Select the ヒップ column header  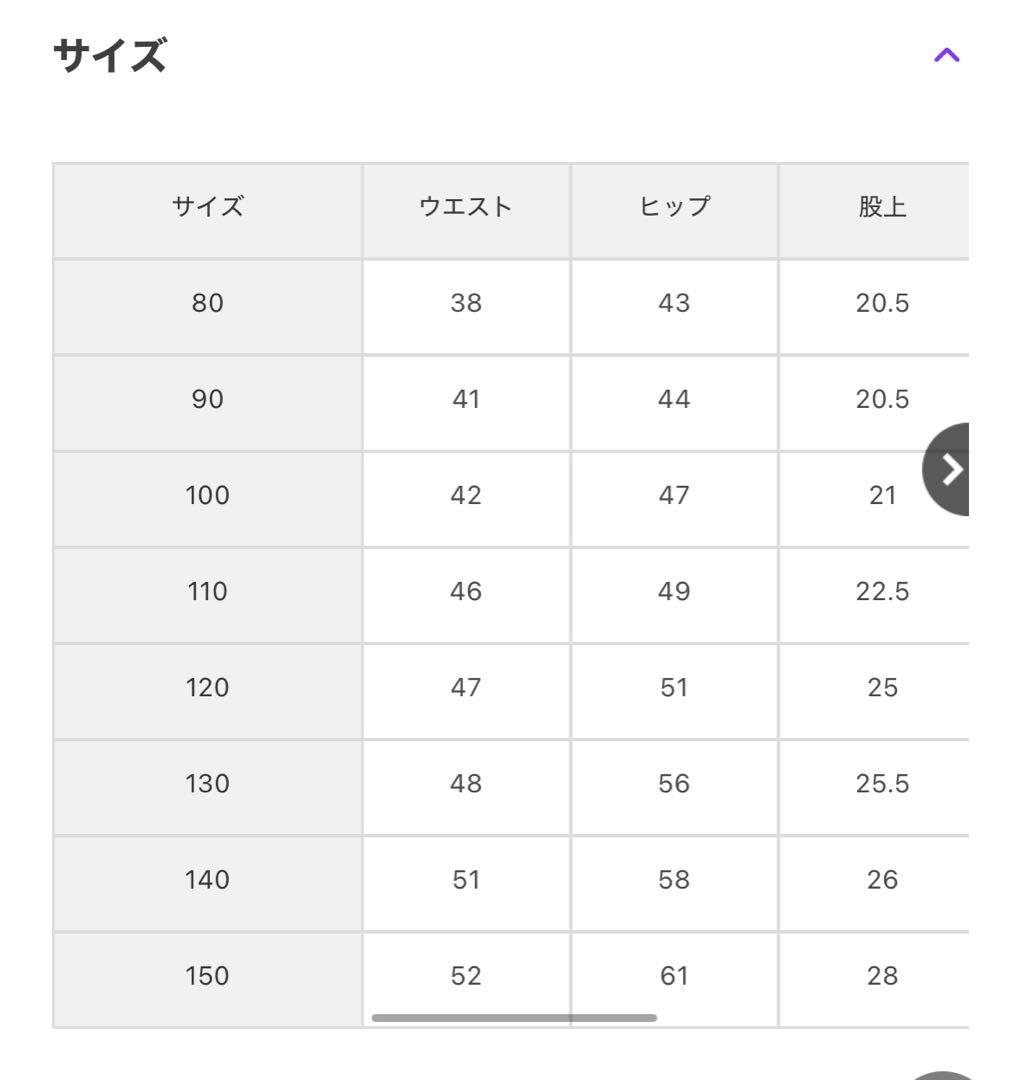674,207
